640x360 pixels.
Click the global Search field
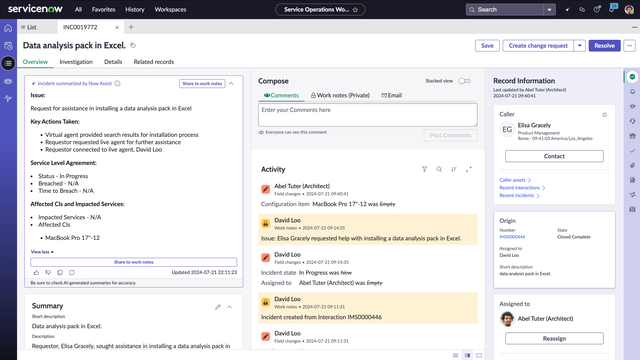504,10
